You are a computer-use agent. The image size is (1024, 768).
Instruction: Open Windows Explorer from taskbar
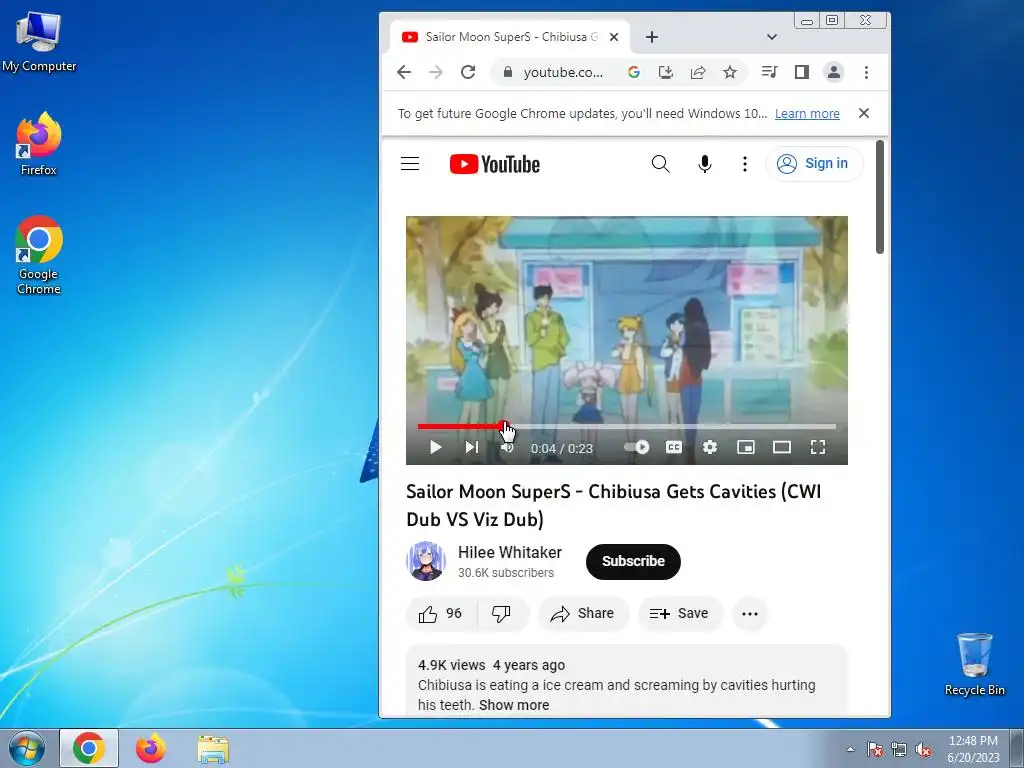coord(213,748)
